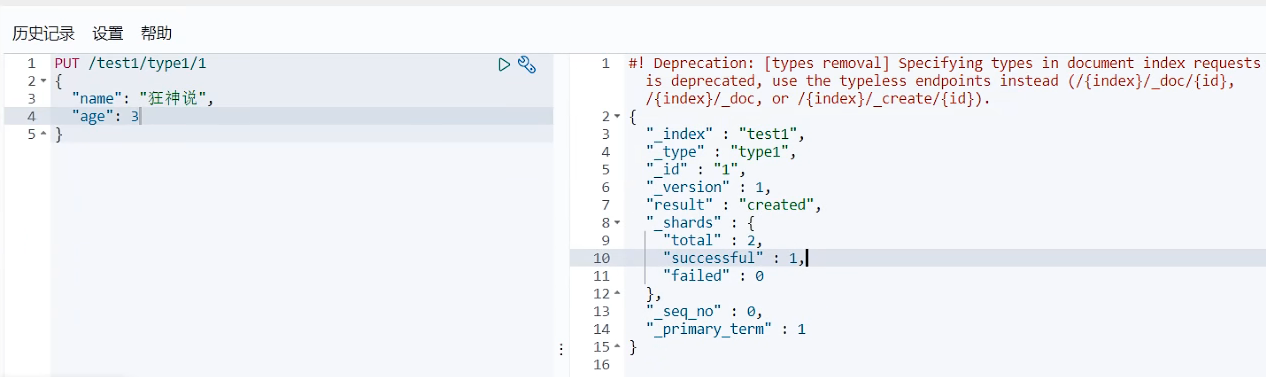The width and height of the screenshot is (1266, 377).
Task: Place cursor in PUT /test1/type1/1 line
Action: point(130,63)
